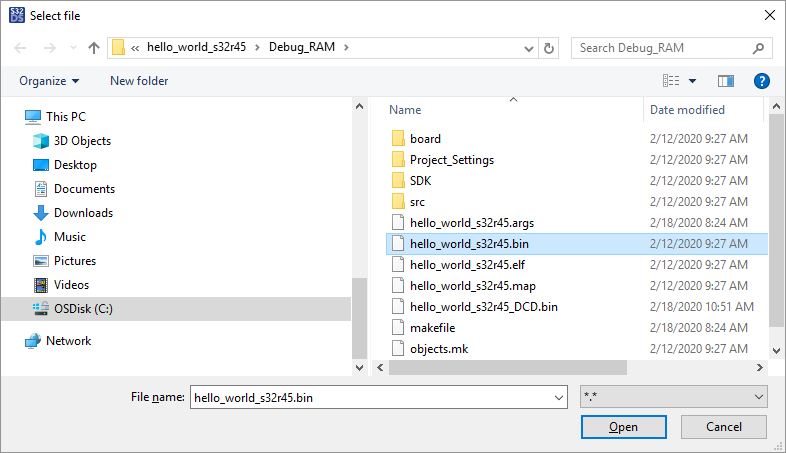Screen dimensions: 786x453
Task: Click the search magnifier icon
Action: coord(758,48)
